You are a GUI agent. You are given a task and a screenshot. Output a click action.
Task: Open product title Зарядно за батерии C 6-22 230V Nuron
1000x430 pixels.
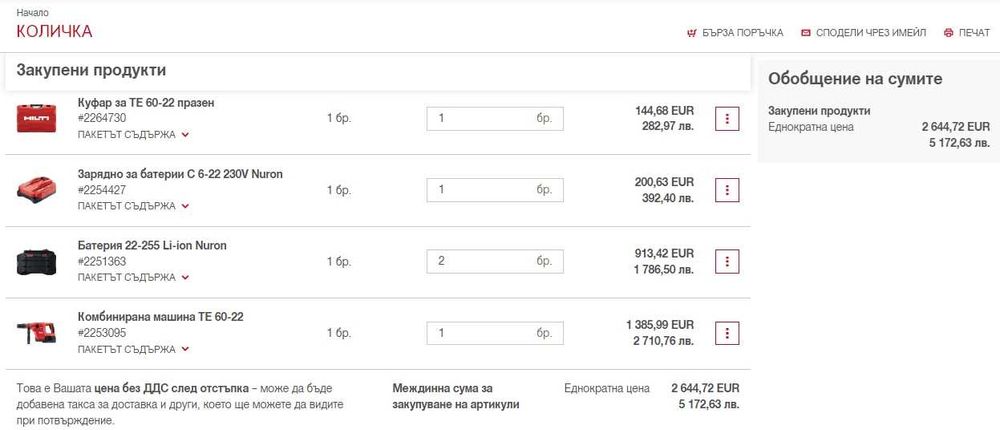[180, 174]
